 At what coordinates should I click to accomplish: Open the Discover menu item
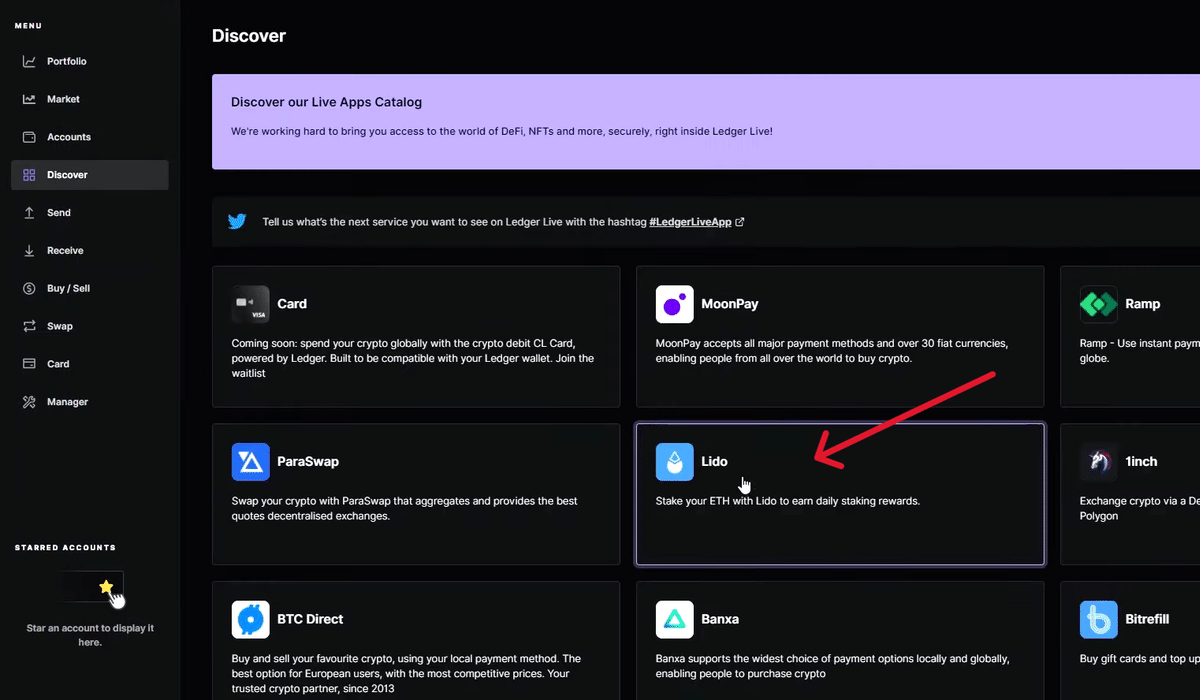[67, 175]
